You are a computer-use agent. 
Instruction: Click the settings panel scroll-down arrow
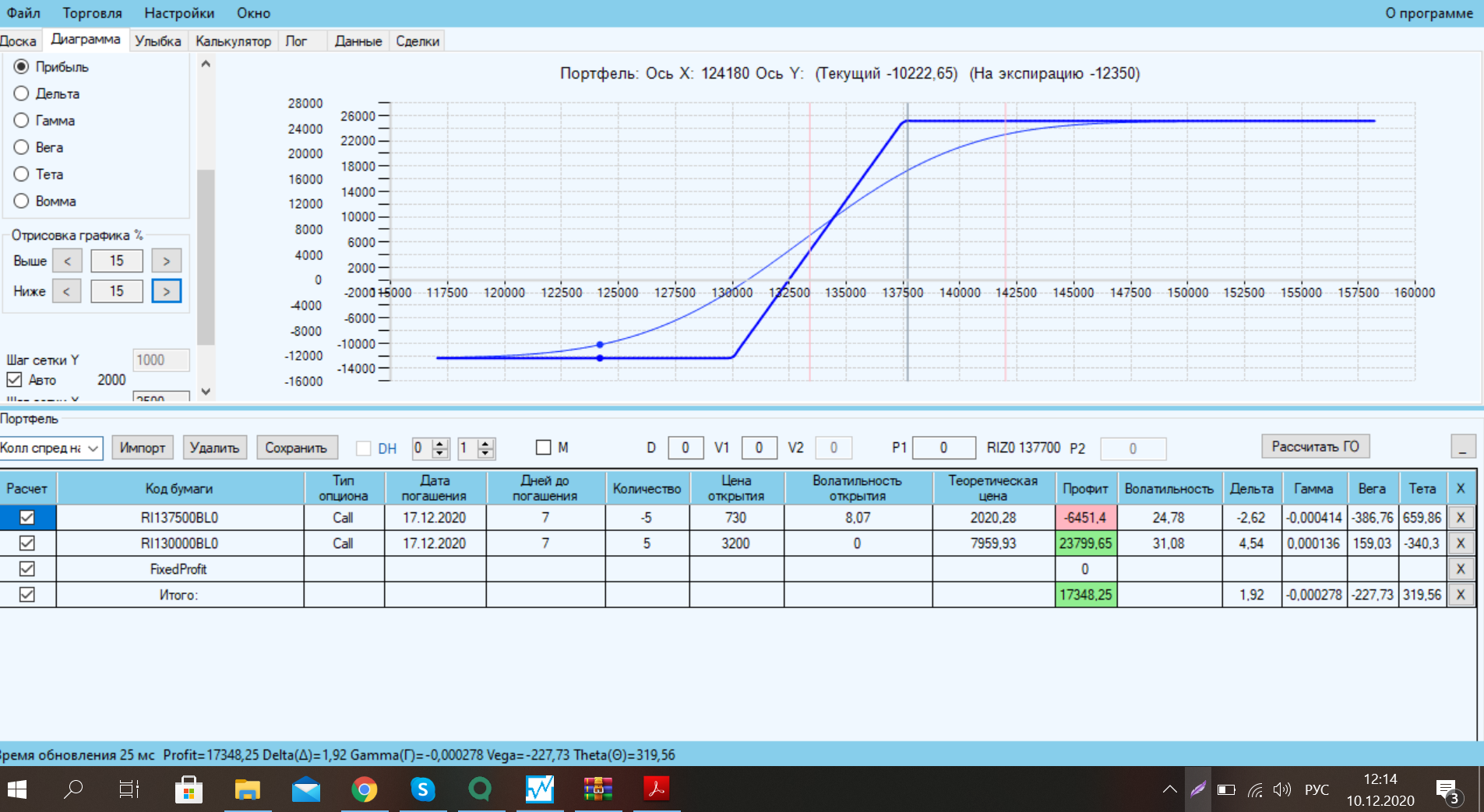pyautogui.click(x=206, y=392)
